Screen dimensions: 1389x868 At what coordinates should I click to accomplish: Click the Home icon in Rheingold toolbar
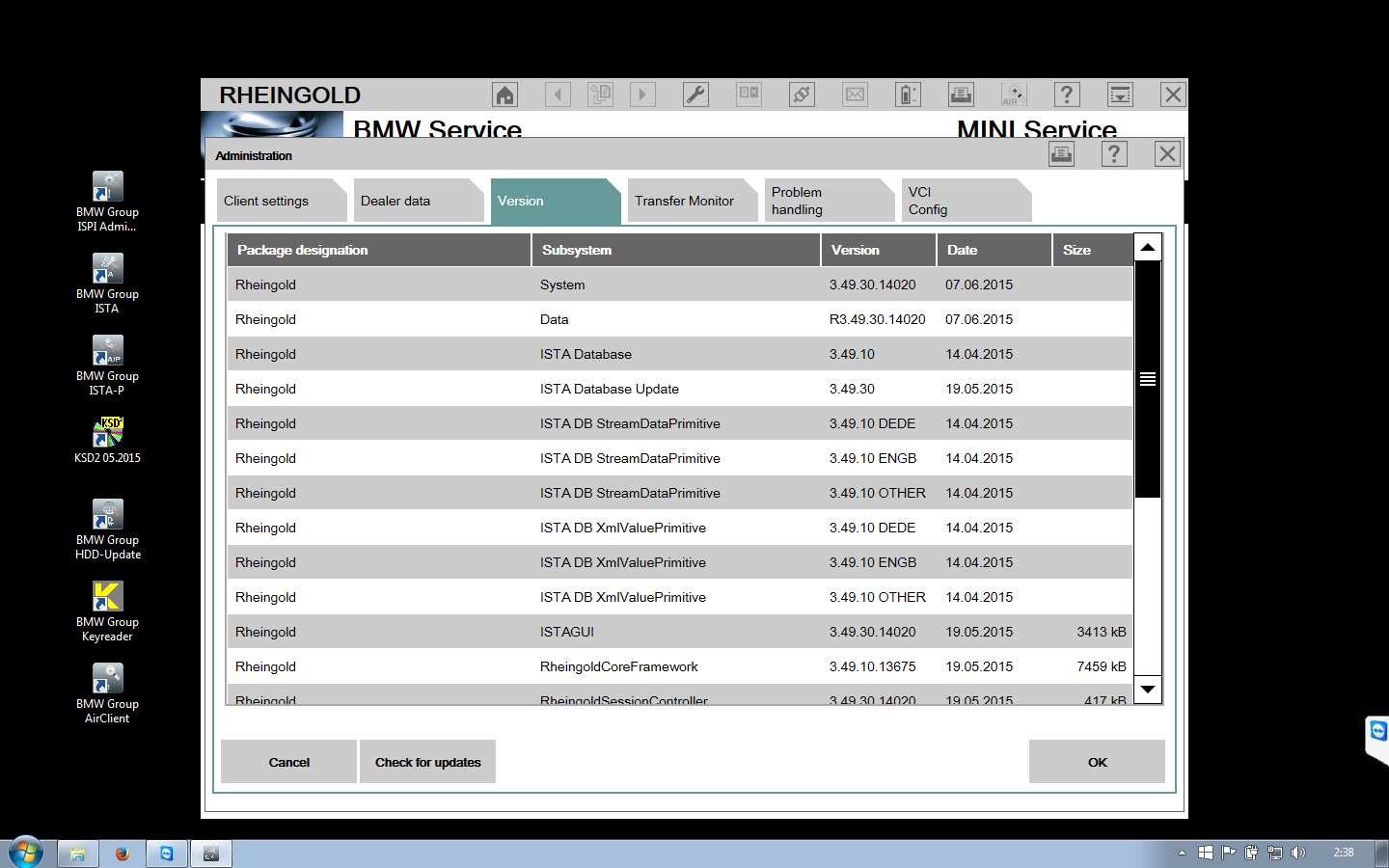504,95
